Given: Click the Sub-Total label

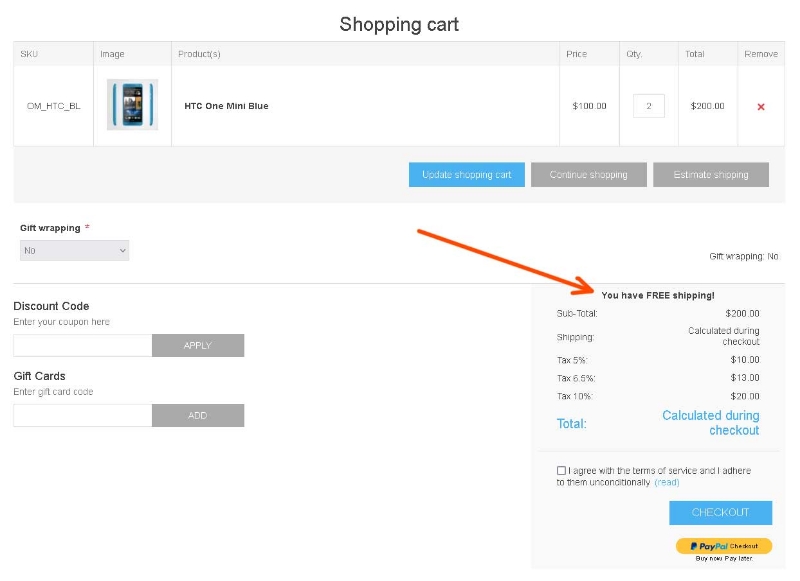Looking at the screenshot, I should pyautogui.click(x=577, y=313).
